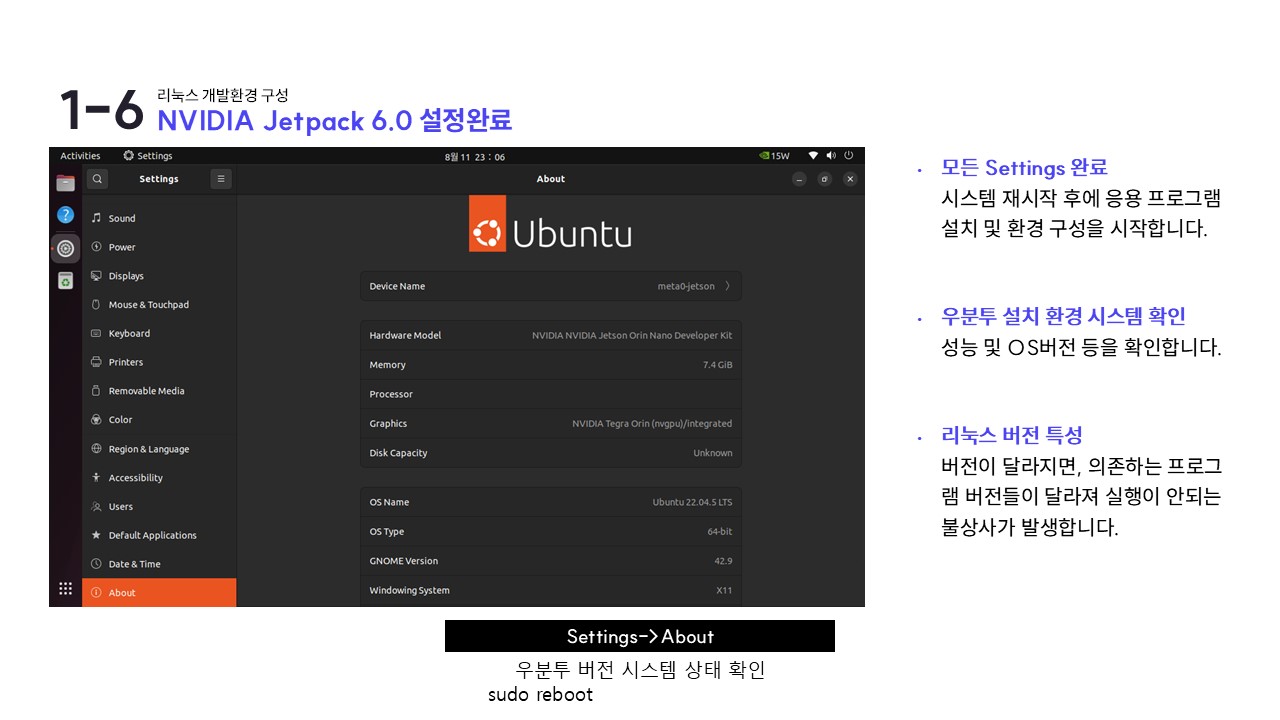Click the 모든 Settings 완료 heading
Image resolution: width=1280 pixels, height=720 pixels.
pos(1024,167)
